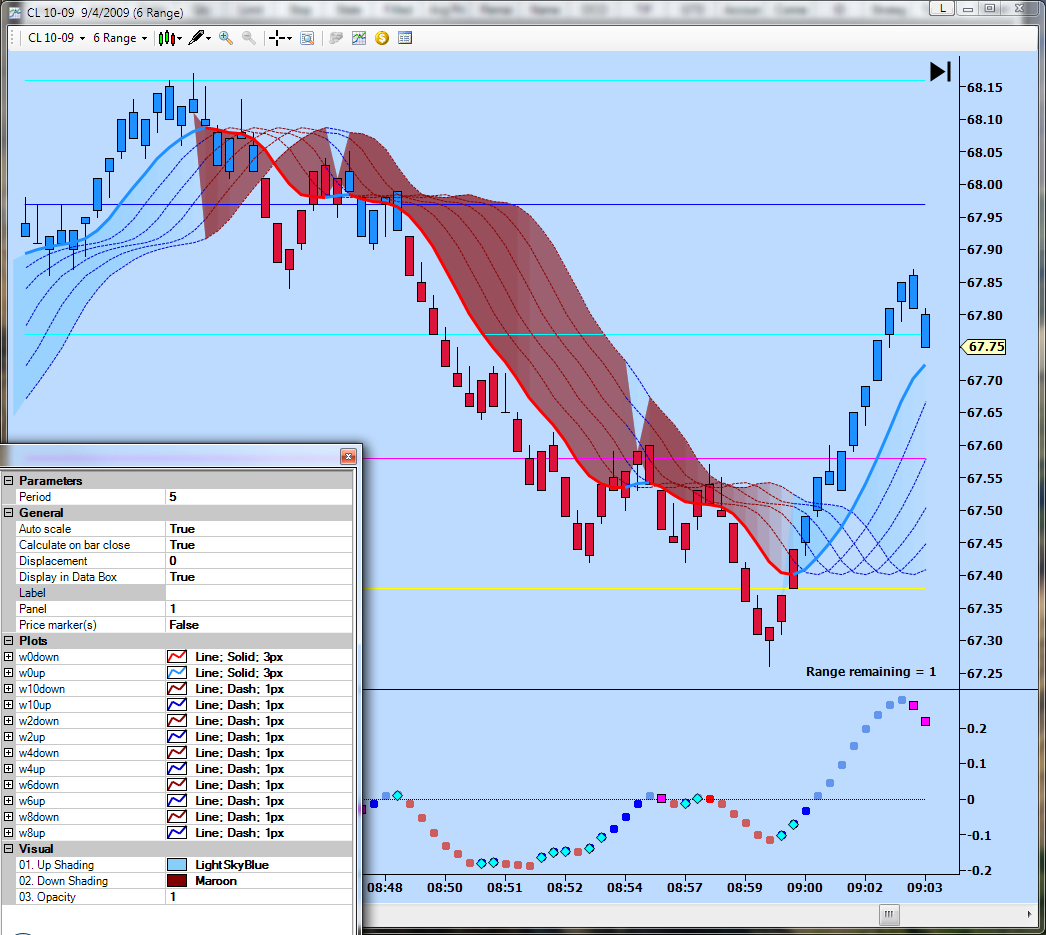Collapse the Parameters section
1046x935 pixels.
pyautogui.click(x=9, y=481)
